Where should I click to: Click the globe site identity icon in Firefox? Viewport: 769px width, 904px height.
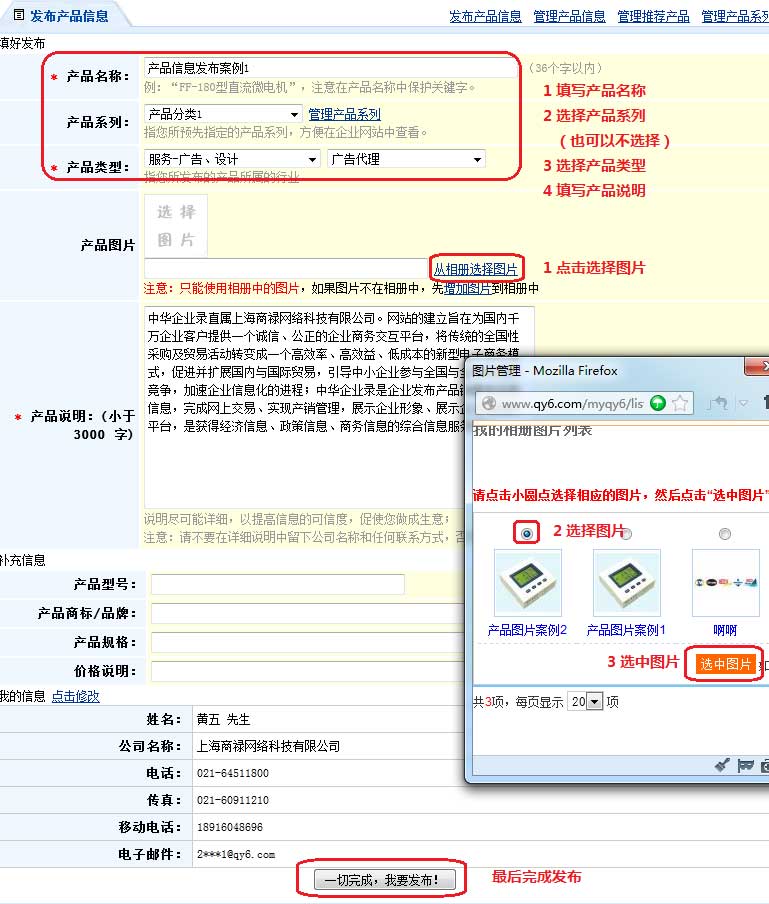tap(489, 404)
